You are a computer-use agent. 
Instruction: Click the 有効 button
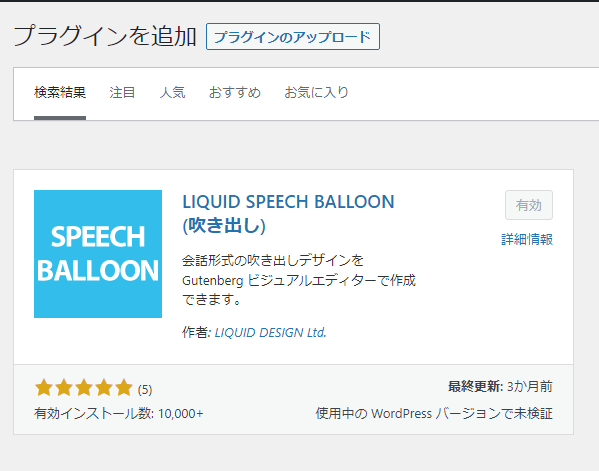coord(529,205)
